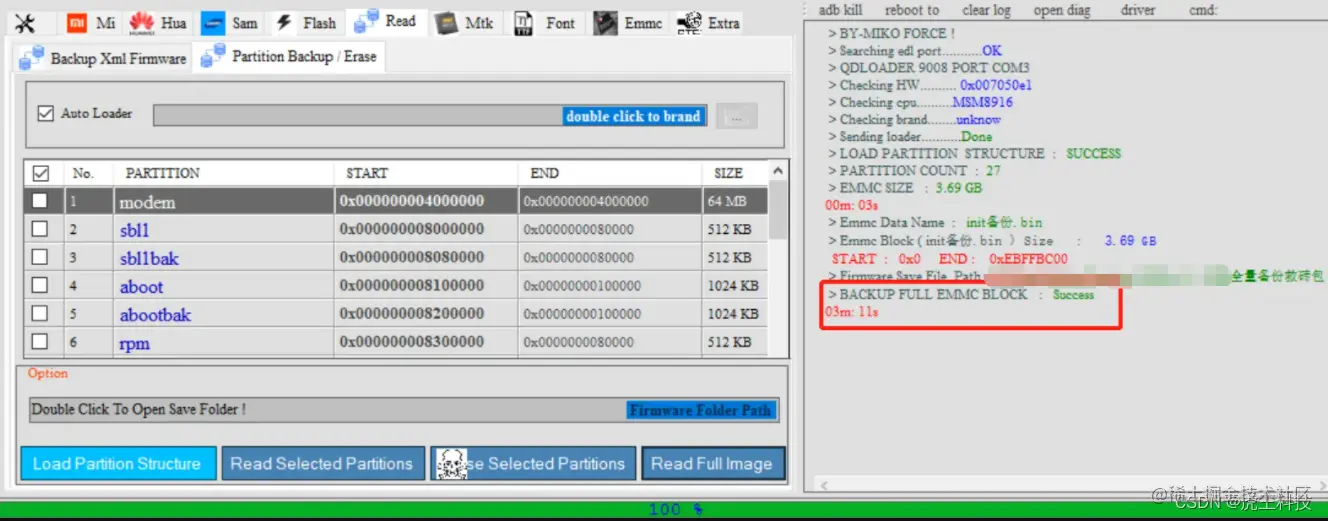Check the sbl1bak partition checkbox
This screenshot has height=521, width=1328.
[x=40, y=257]
